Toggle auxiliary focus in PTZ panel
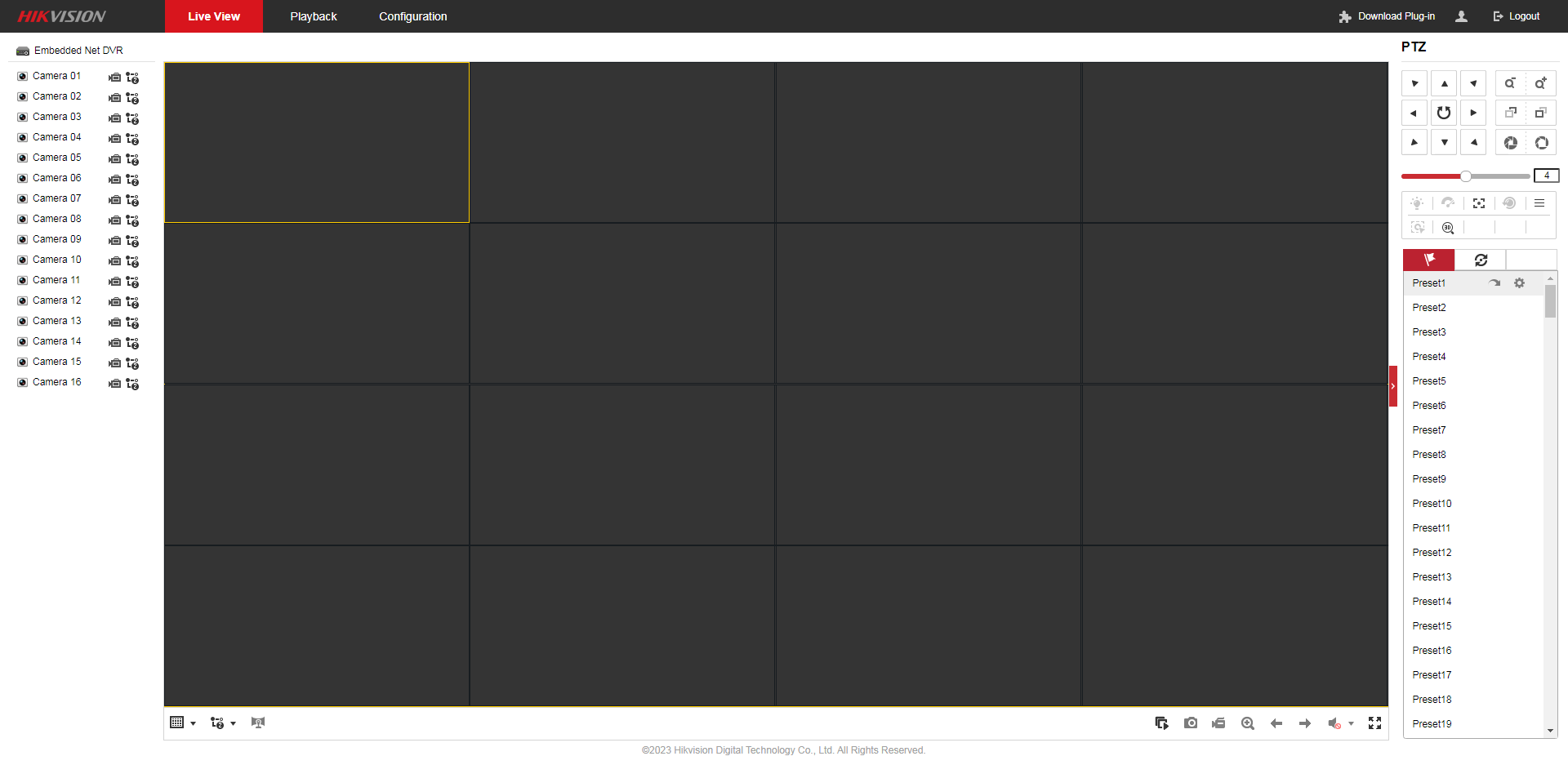The width and height of the screenshot is (1568, 765). [x=1479, y=203]
